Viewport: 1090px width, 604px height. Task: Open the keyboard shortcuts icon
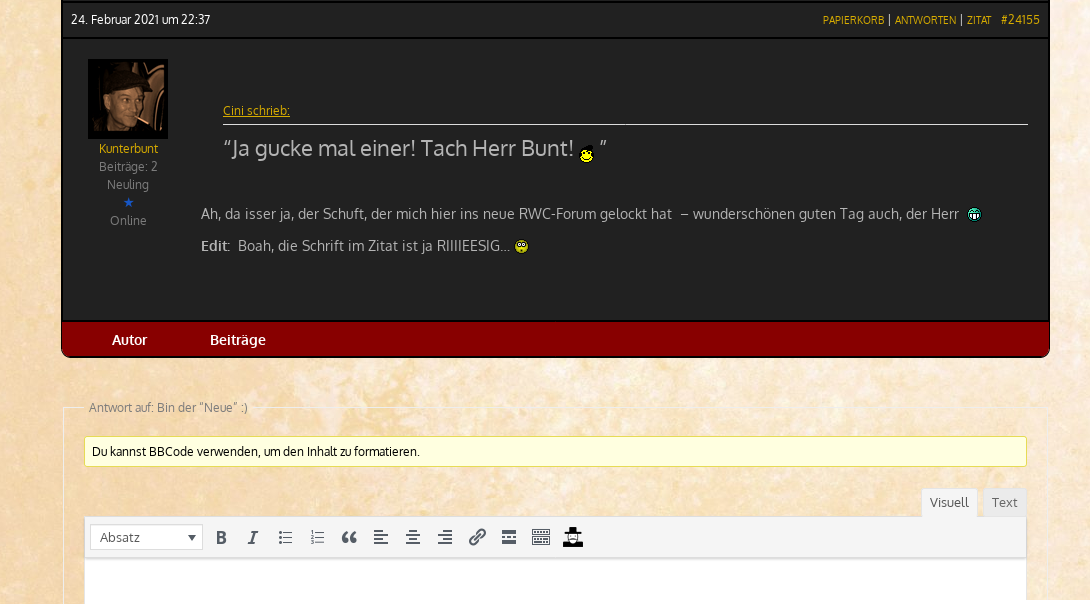coord(541,537)
